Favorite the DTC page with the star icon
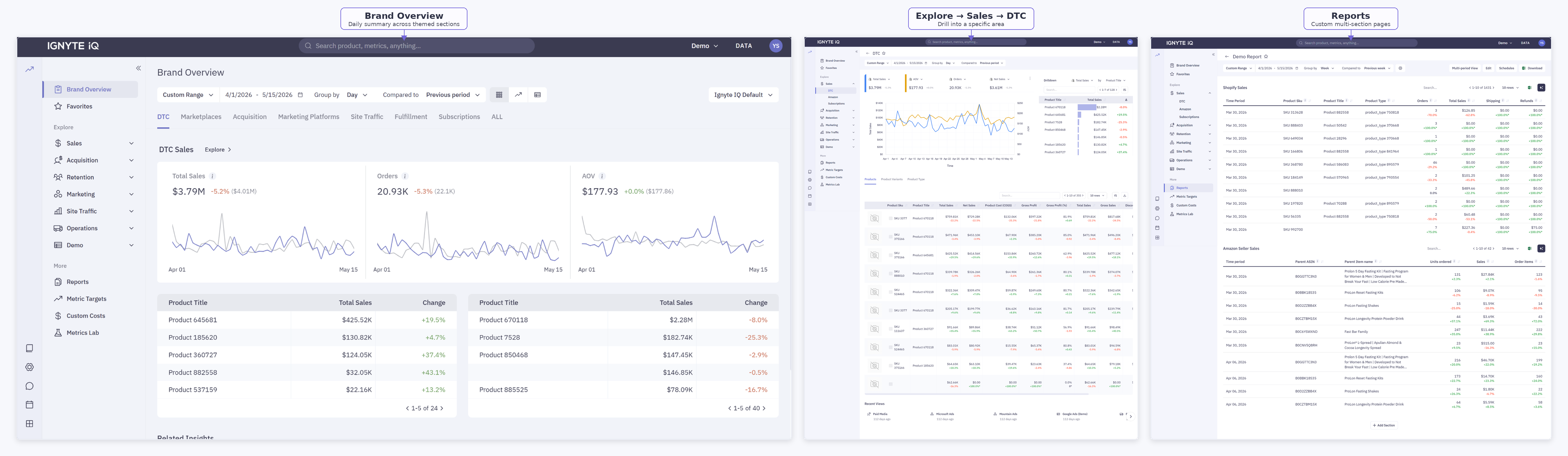1568x456 pixels. point(884,53)
